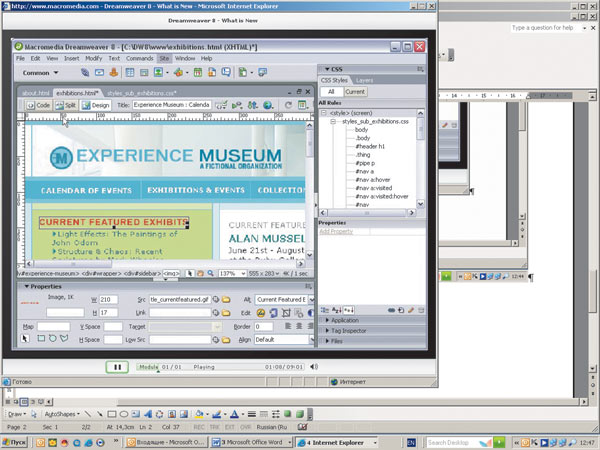600x450 pixels.
Task: Select the Polygon Hotspot tool
Action: tap(64, 338)
